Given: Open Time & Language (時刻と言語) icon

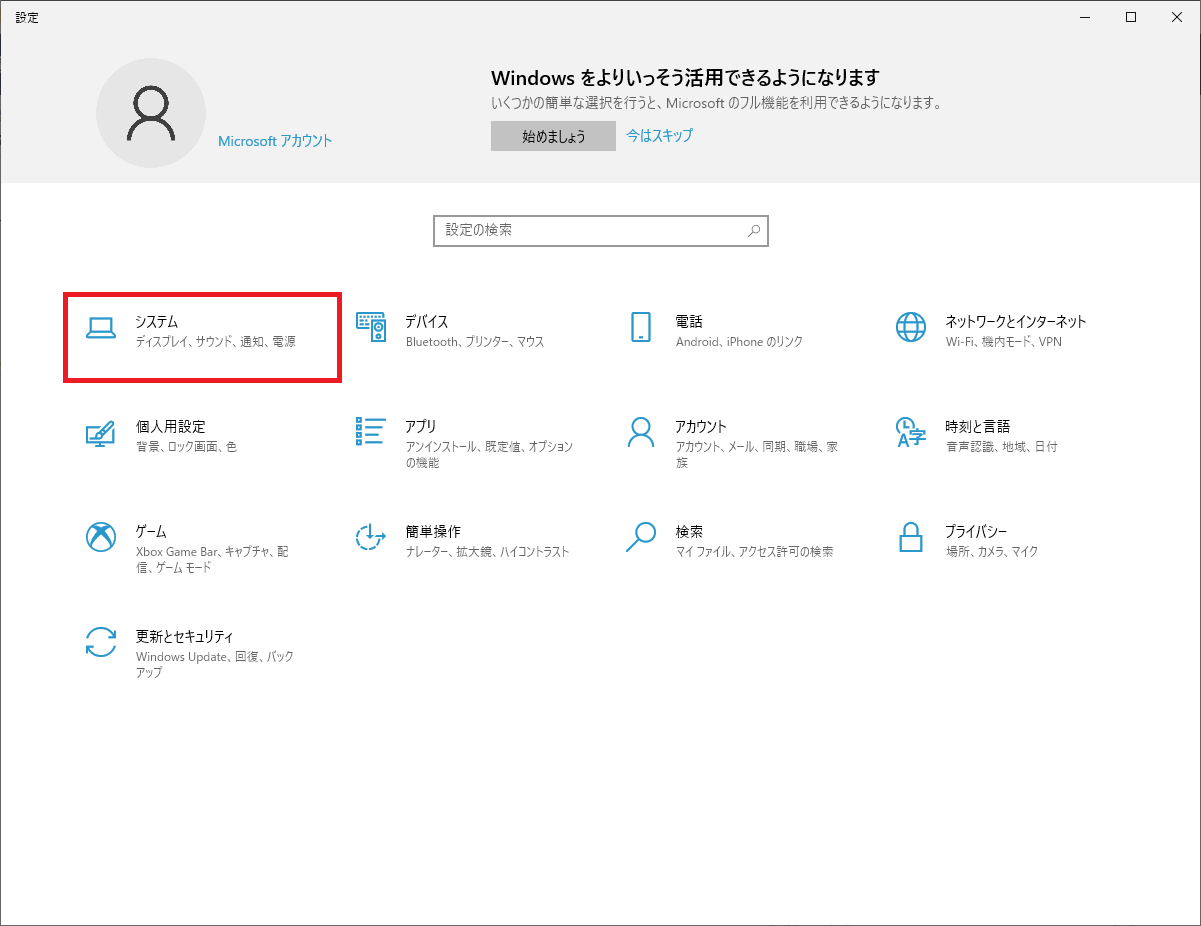Looking at the screenshot, I should [x=911, y=432].
